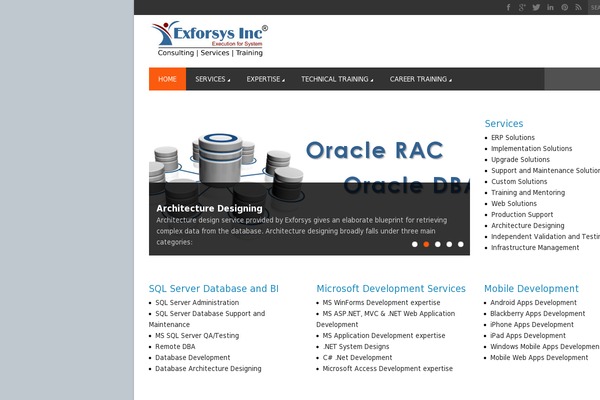Open the LinkedIn social icon
The image size is (600, 400).
click(550, 7)
